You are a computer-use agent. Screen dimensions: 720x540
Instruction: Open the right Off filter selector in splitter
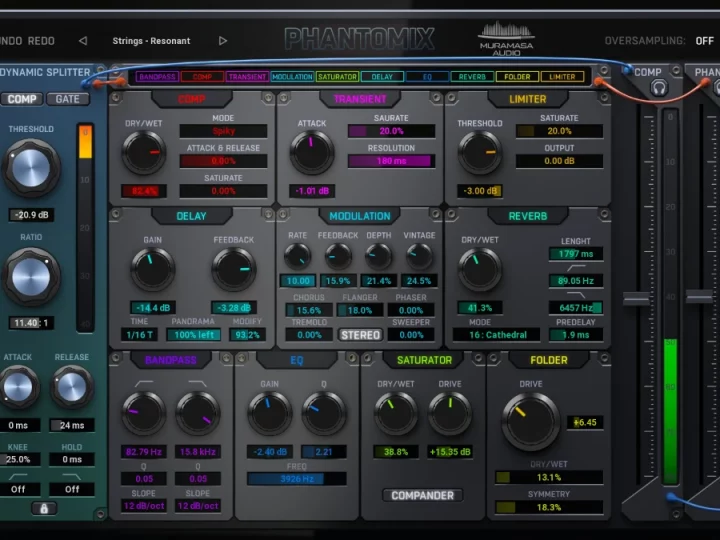tap(72, 489)
